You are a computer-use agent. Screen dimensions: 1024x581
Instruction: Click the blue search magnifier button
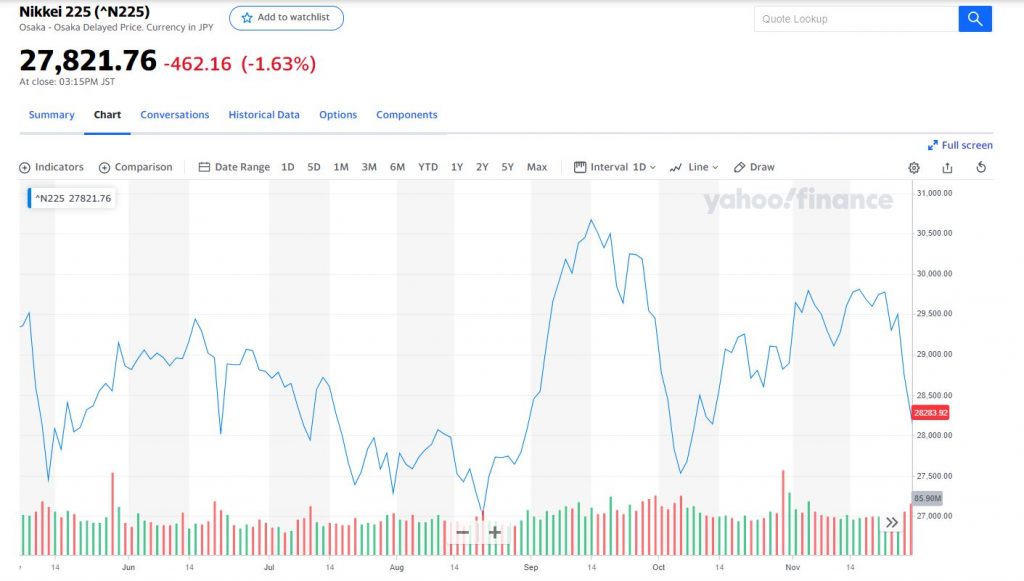[975, 19]
